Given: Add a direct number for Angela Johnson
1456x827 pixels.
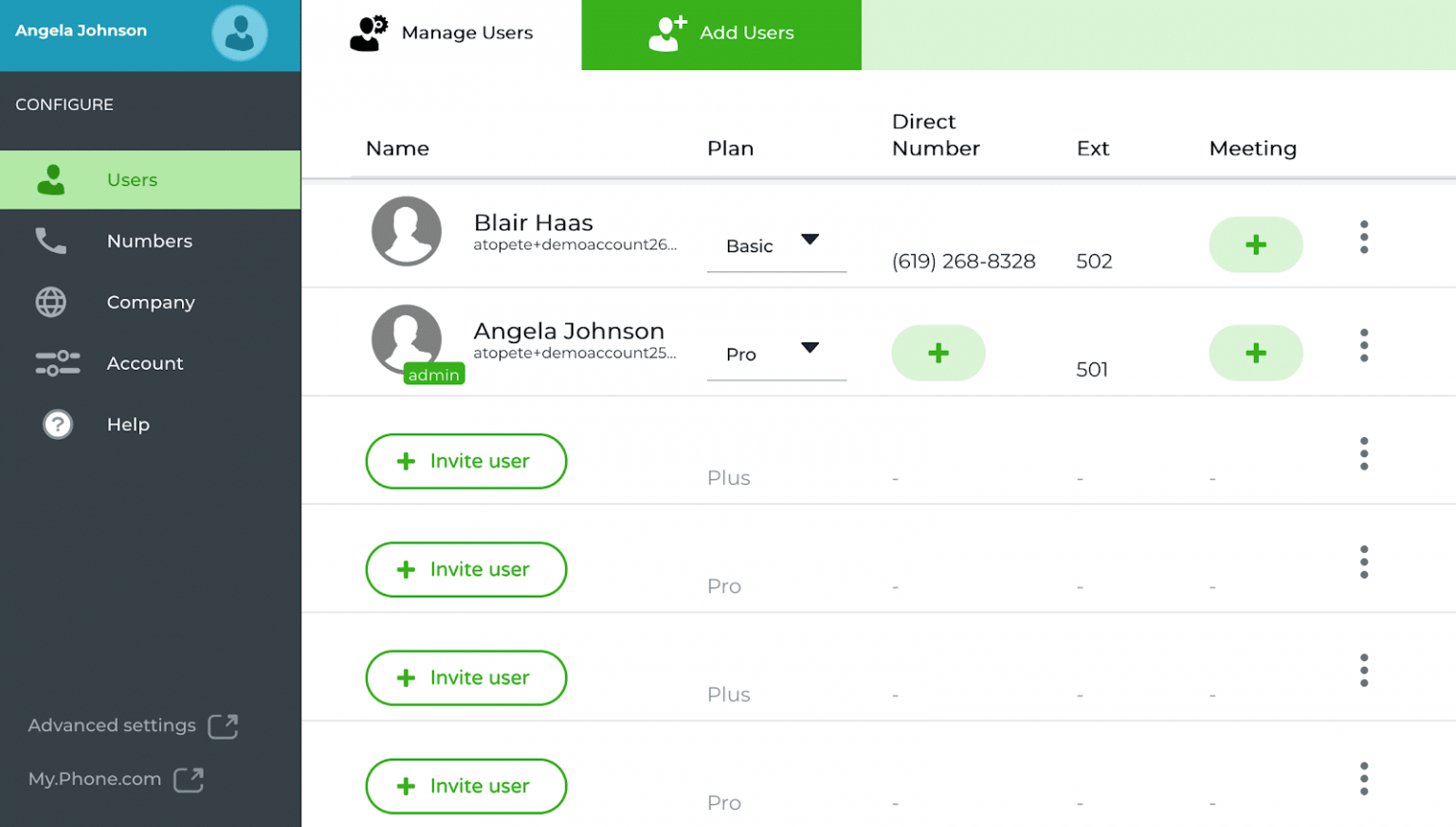Looking at the screenshot, I should pyautogui.click(x=938, y=353).
